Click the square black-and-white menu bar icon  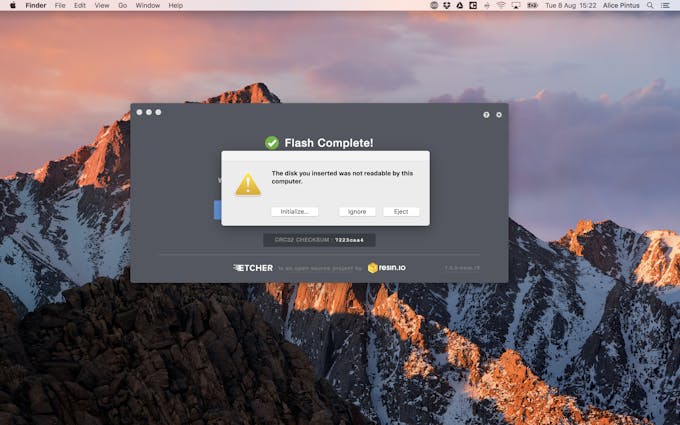point(473,5)
